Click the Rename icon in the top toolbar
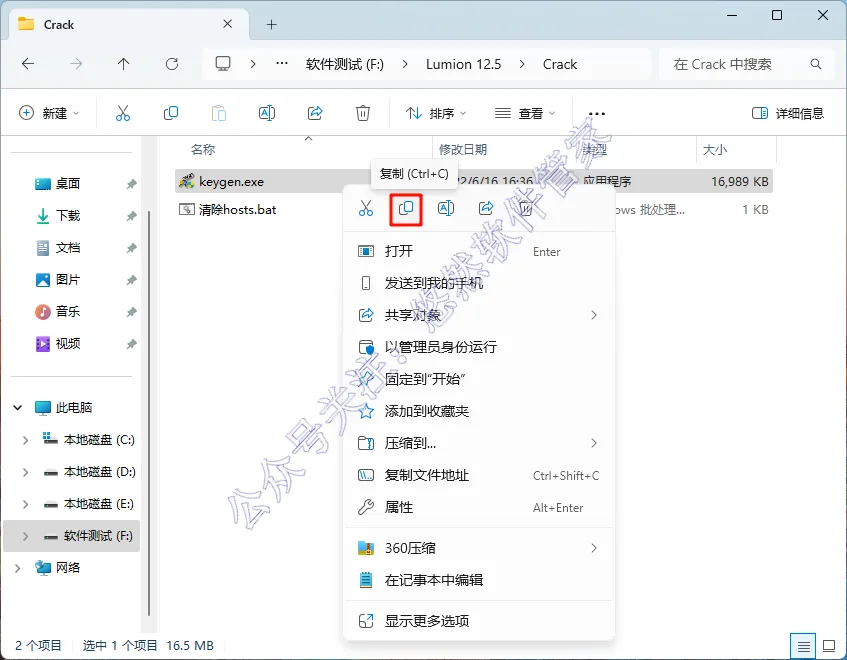The width and height of the screenshot is (847, 660). pos(267,113)
